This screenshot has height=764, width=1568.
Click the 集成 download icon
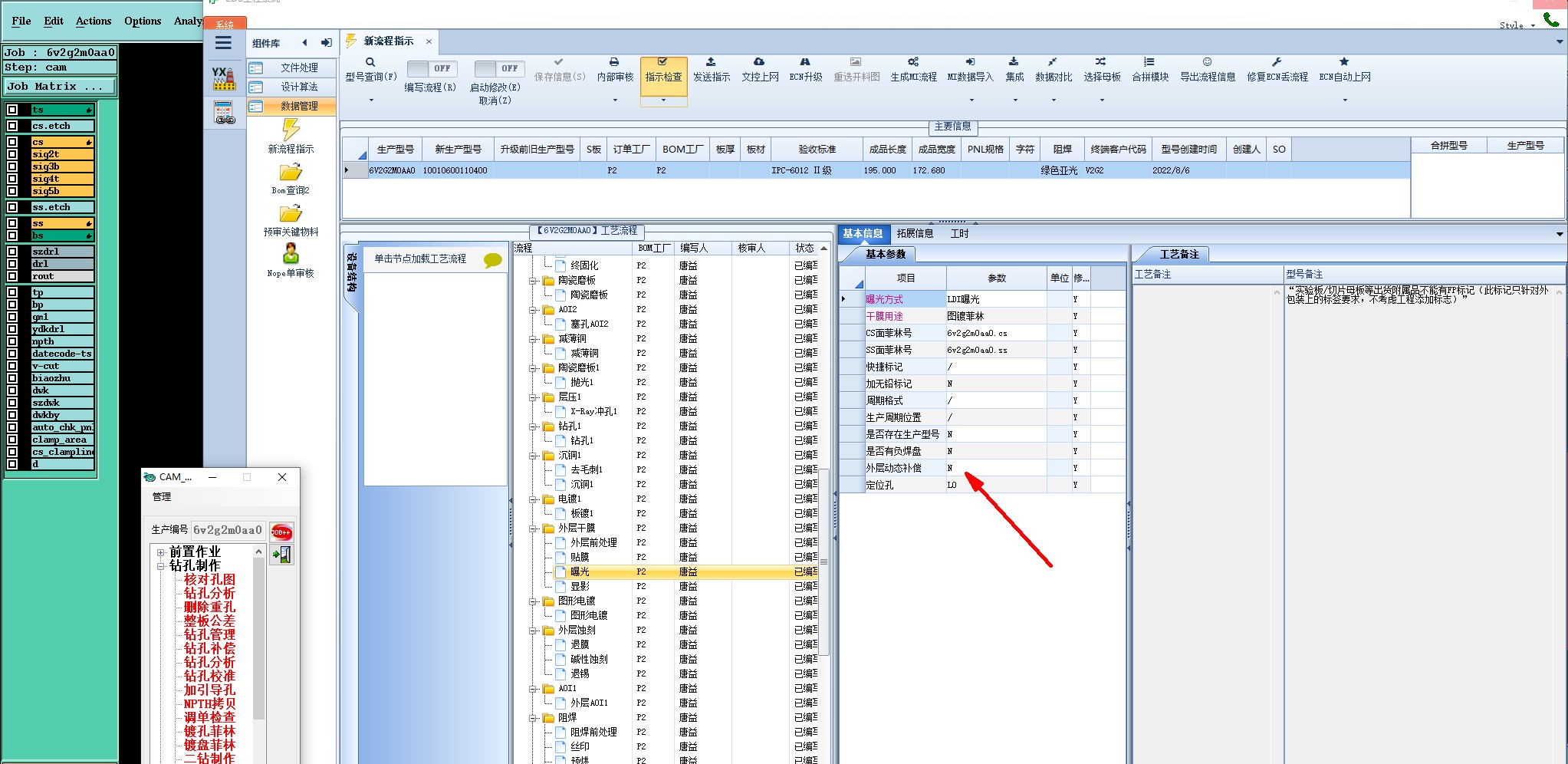coord(1014,62)
